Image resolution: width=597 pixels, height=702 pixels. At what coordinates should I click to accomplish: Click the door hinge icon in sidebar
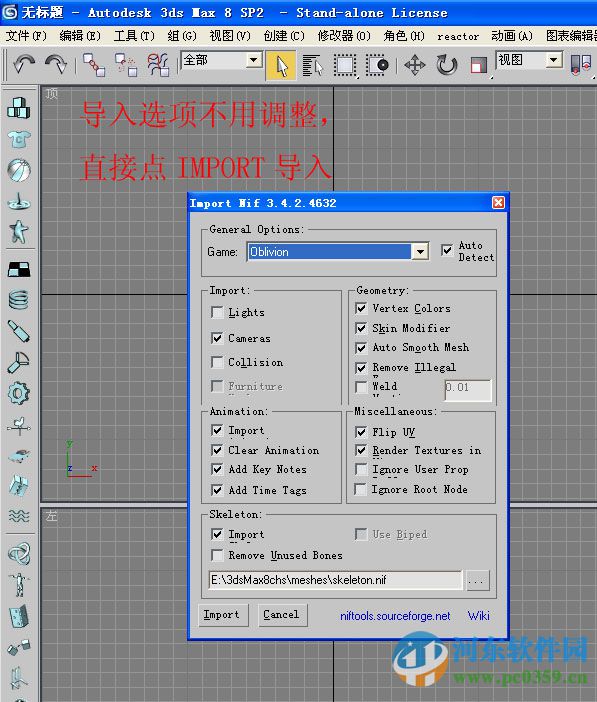pos(19,616)
